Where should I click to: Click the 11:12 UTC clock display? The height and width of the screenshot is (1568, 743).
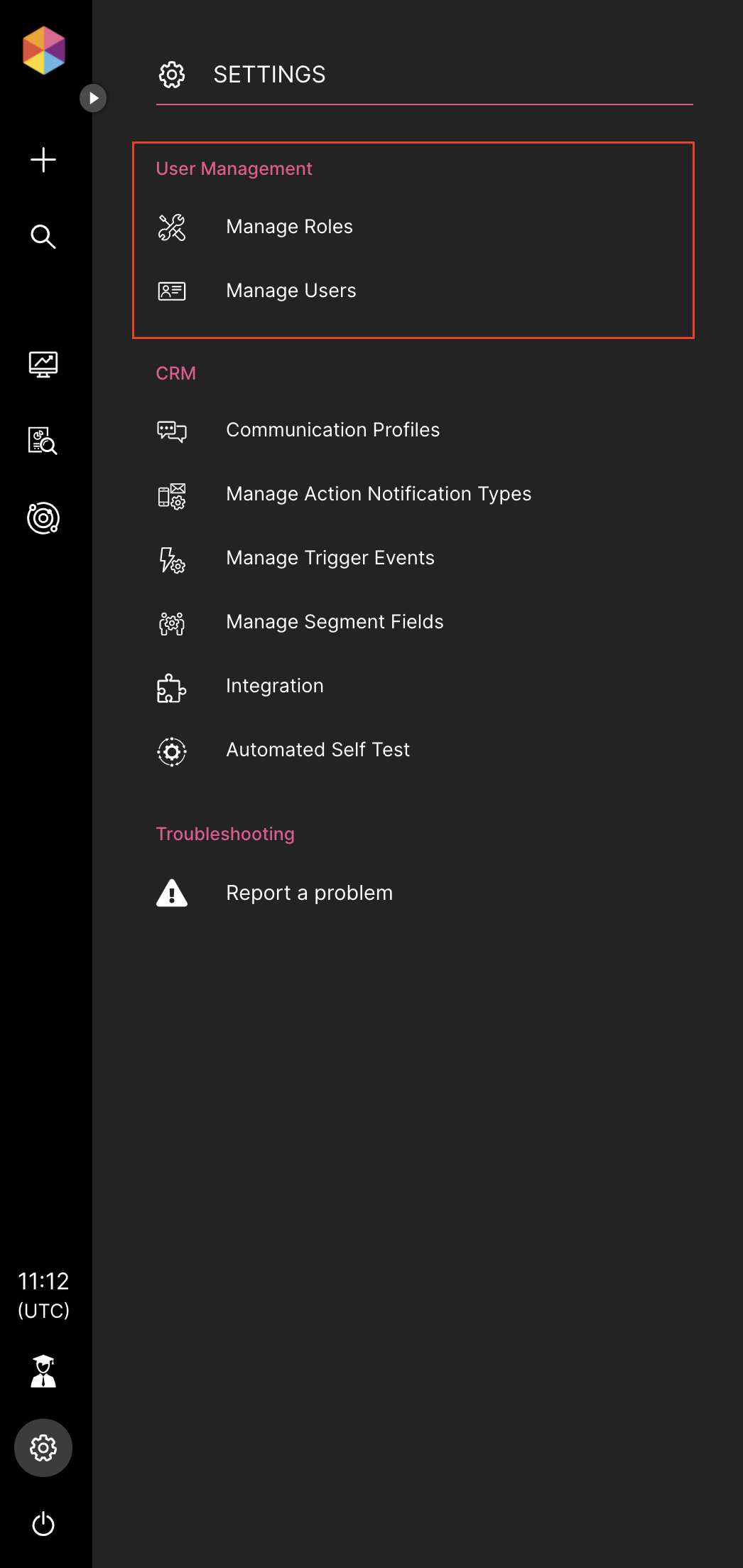43,1295
